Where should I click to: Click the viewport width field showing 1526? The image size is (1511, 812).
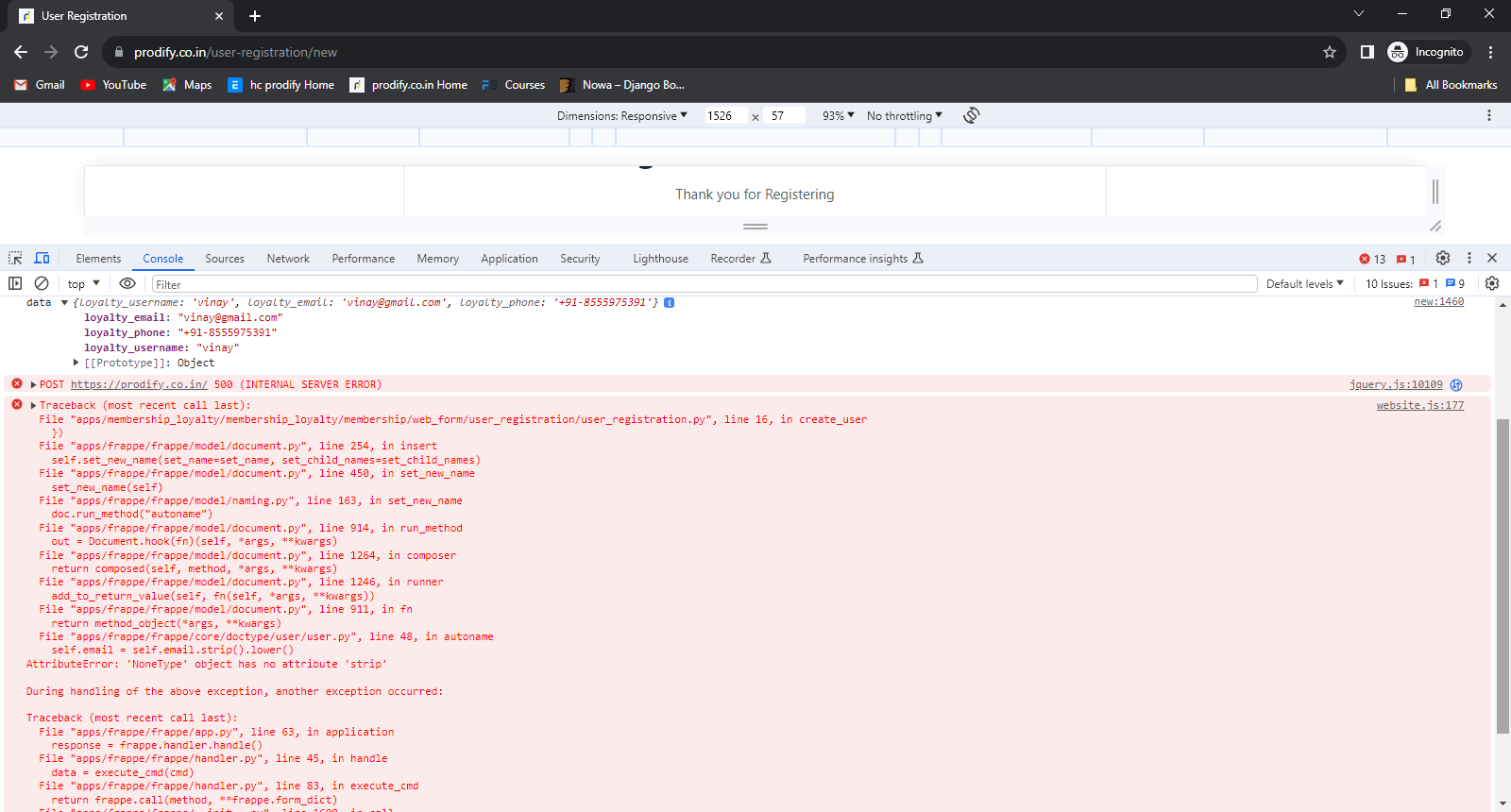(x=725, y=116)
